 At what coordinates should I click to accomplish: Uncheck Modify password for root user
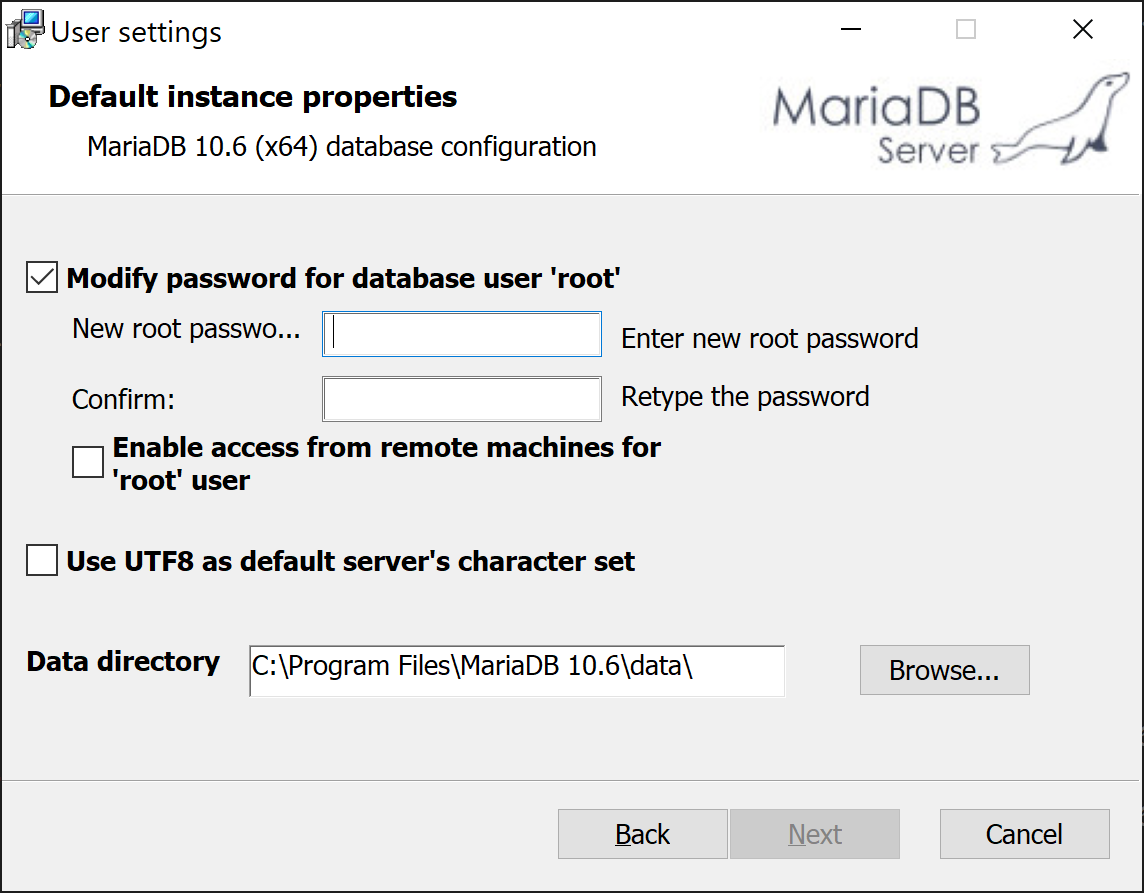(42, 278)
